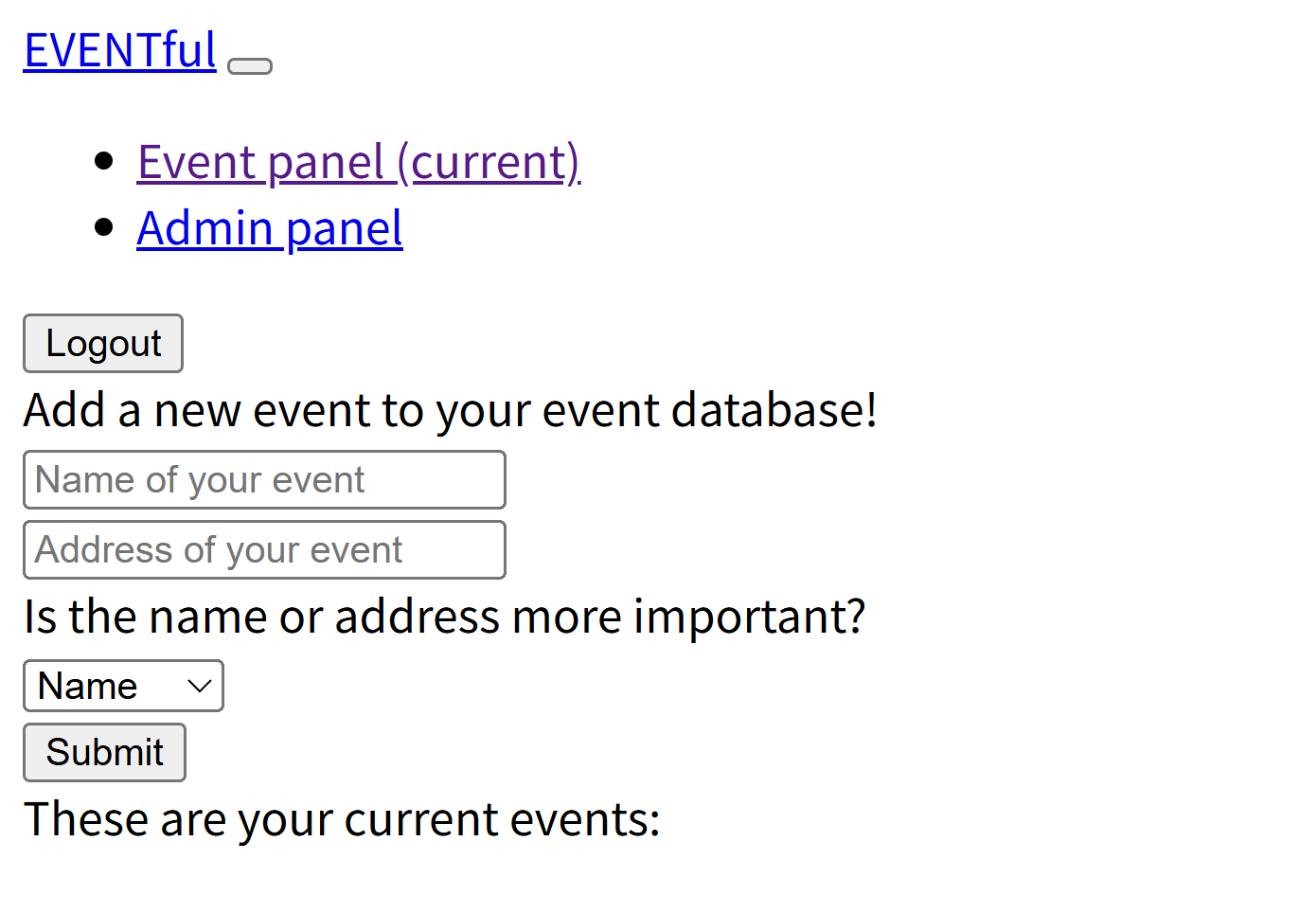Focus the 'Name of your event' field
This screenshot has width=1316, height=913.
click(x=264, y=480)
